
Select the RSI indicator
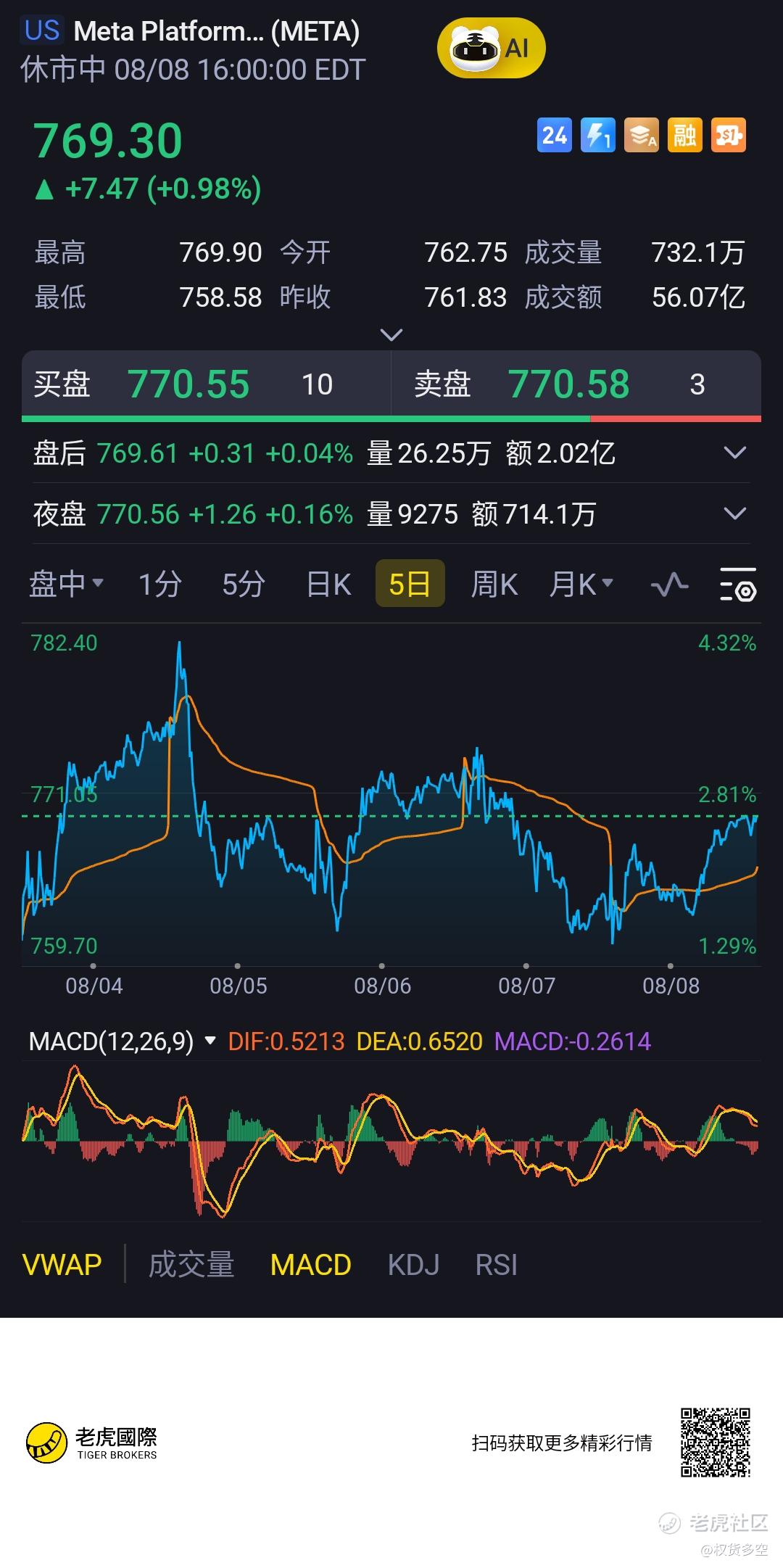(x=497, y=1265)
